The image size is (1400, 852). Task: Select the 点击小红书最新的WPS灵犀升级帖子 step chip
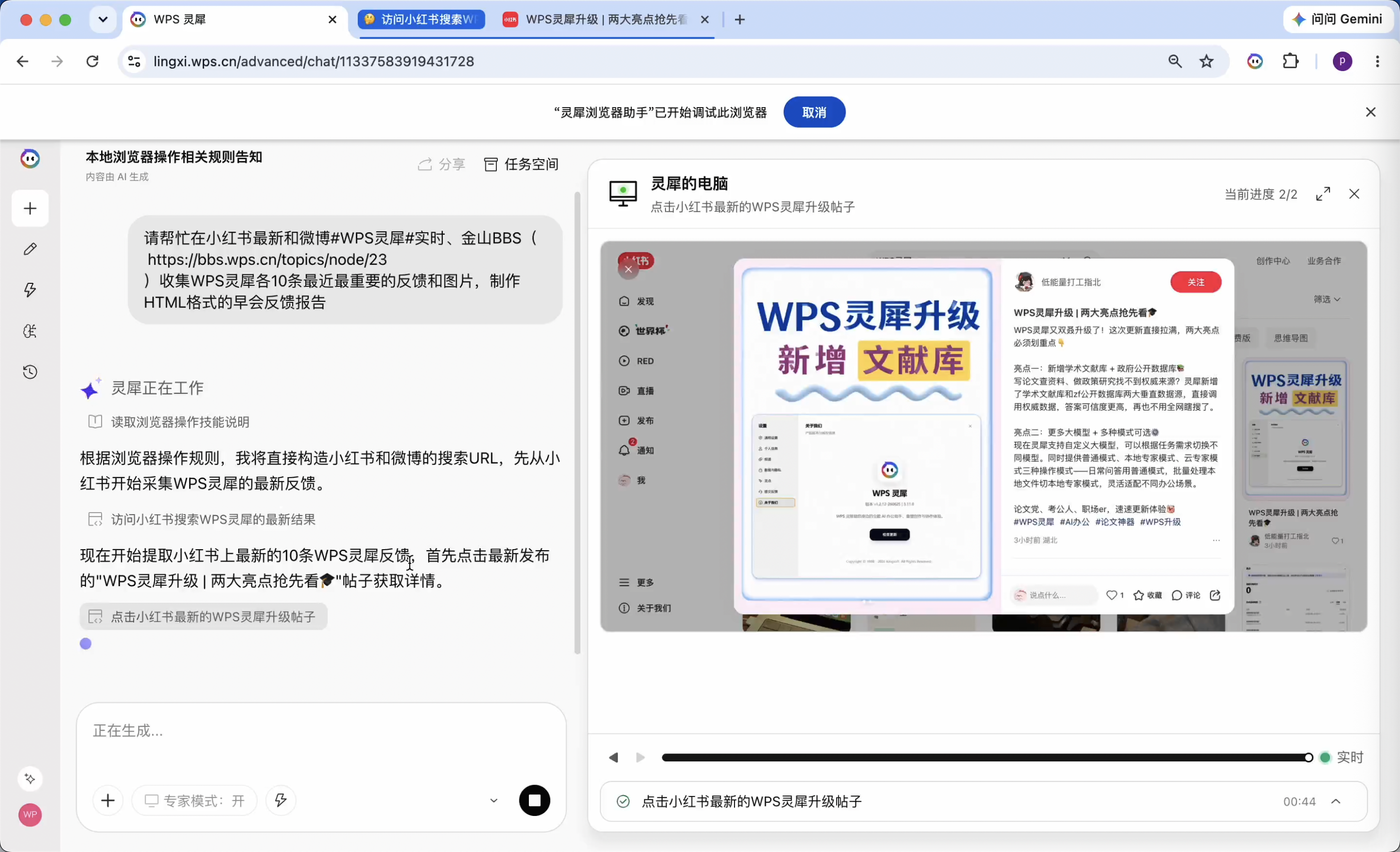(204, 617)
